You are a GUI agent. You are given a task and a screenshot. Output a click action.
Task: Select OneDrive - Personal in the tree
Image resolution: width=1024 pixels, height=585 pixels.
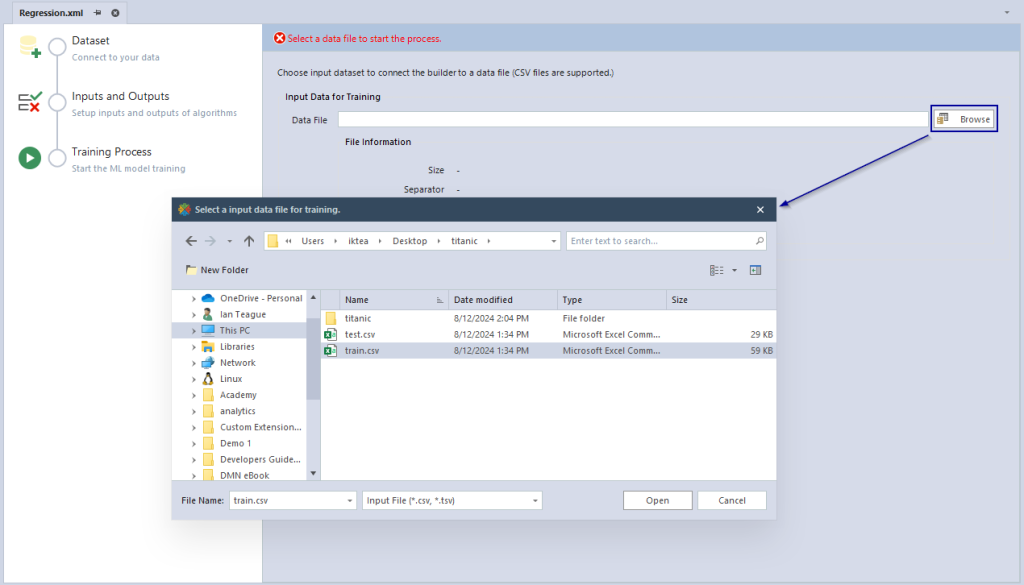tap(261, 298)
